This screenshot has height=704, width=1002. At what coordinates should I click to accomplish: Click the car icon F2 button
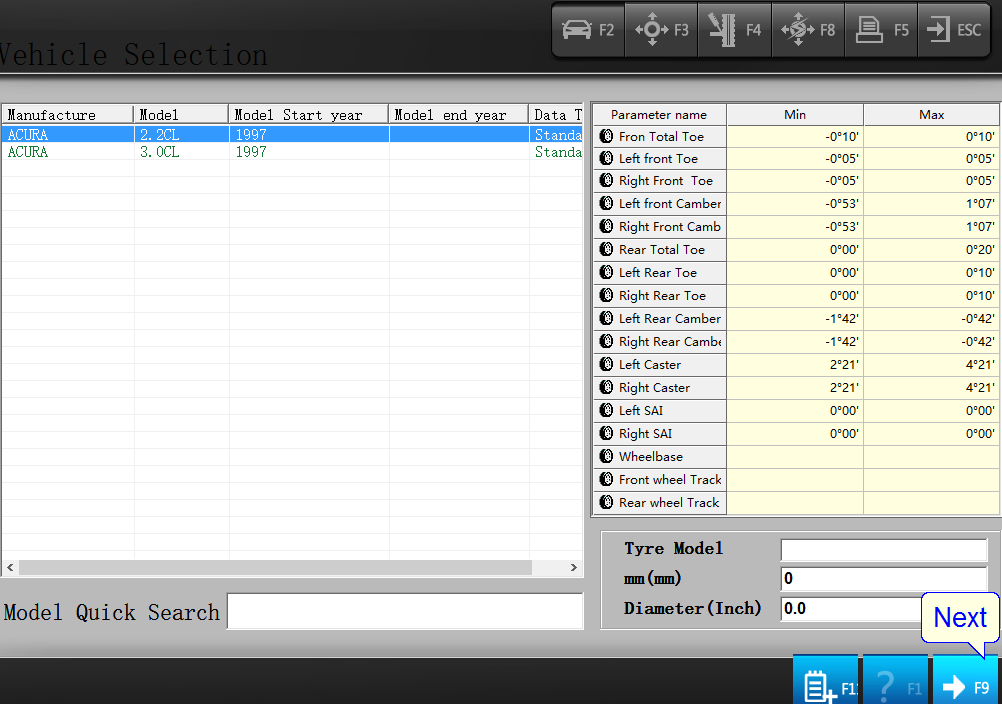pyautogui.click(x=589, y=30)
